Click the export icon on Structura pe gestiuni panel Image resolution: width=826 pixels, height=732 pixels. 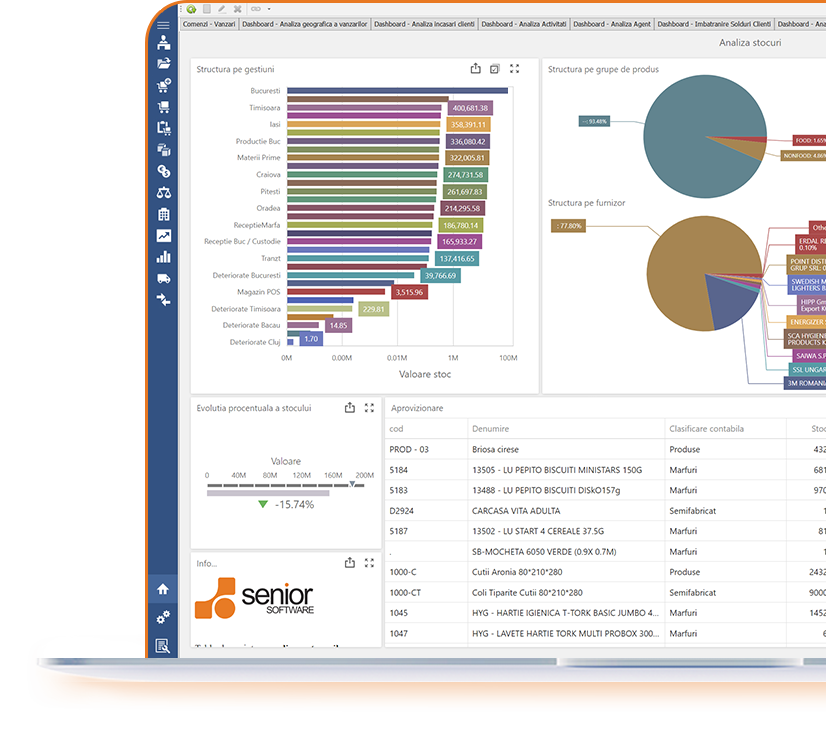click(x=475, y=69)
